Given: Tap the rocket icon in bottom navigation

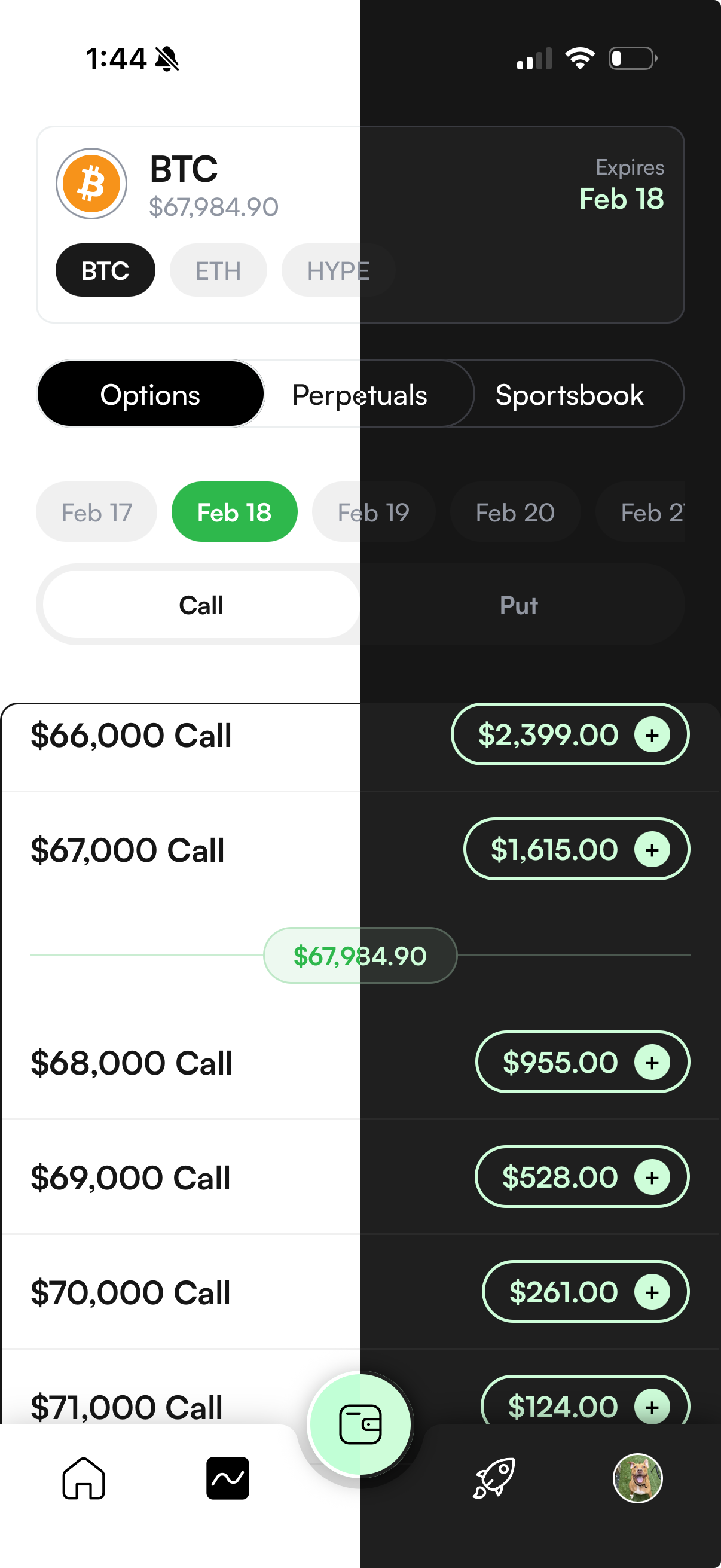Looking at the screenshot, I should coord(493,1478).
